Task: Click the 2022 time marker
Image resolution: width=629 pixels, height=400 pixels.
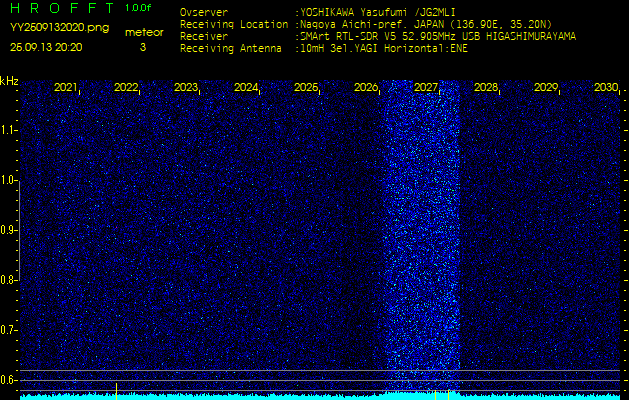Action: click(x=126, y=87)
